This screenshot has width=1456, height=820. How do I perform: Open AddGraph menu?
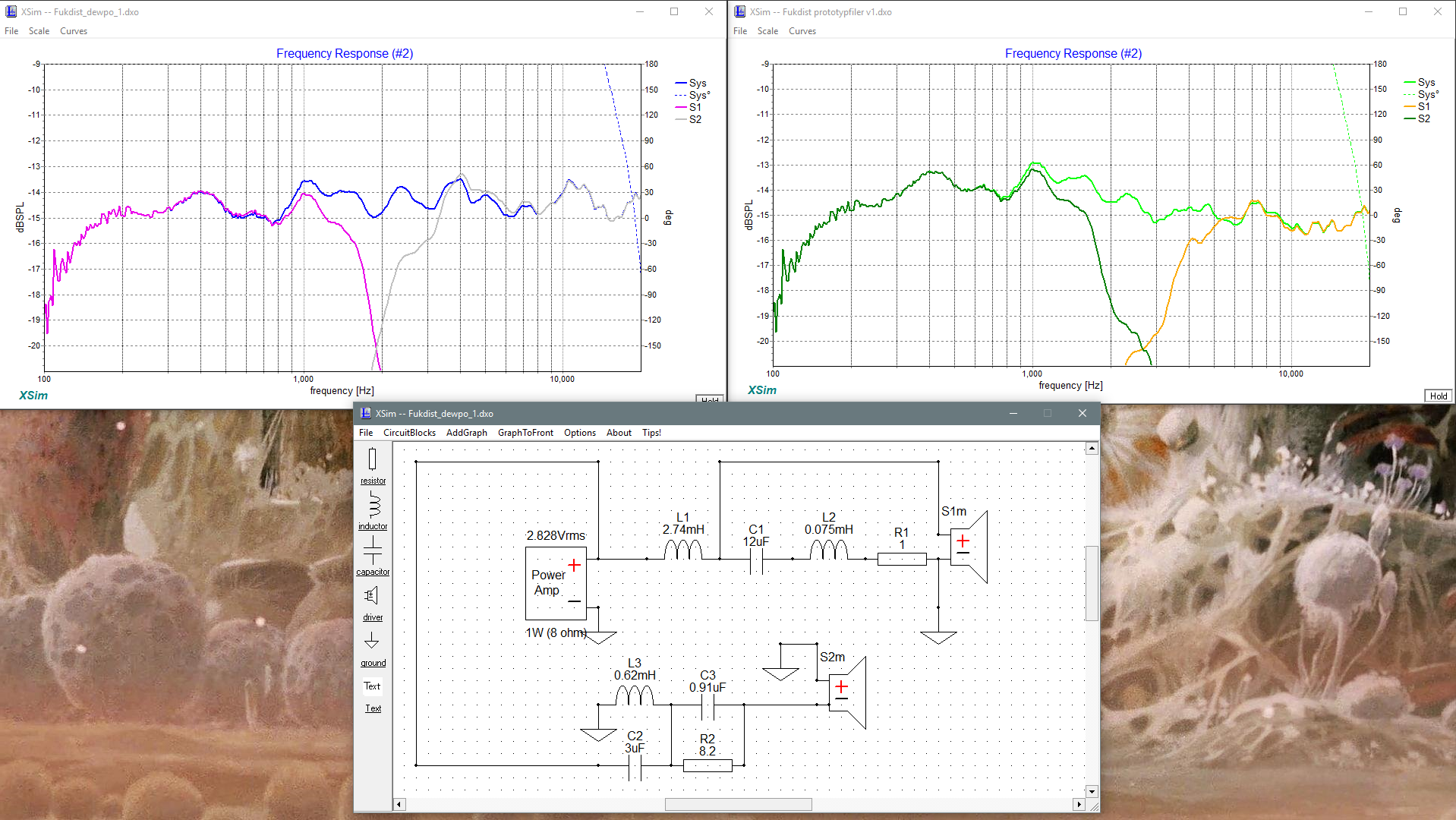(467, 433)
